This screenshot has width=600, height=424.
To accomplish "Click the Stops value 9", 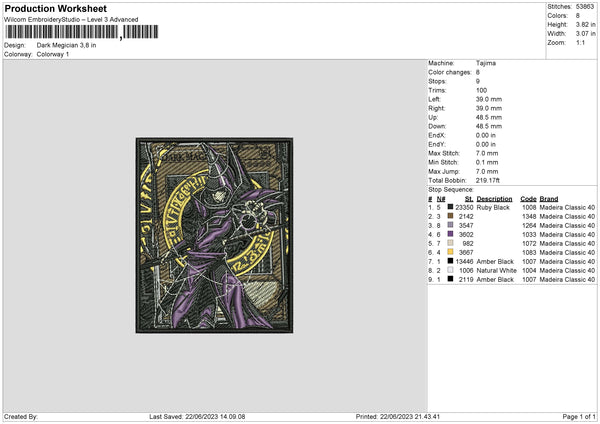I will 478,81.
